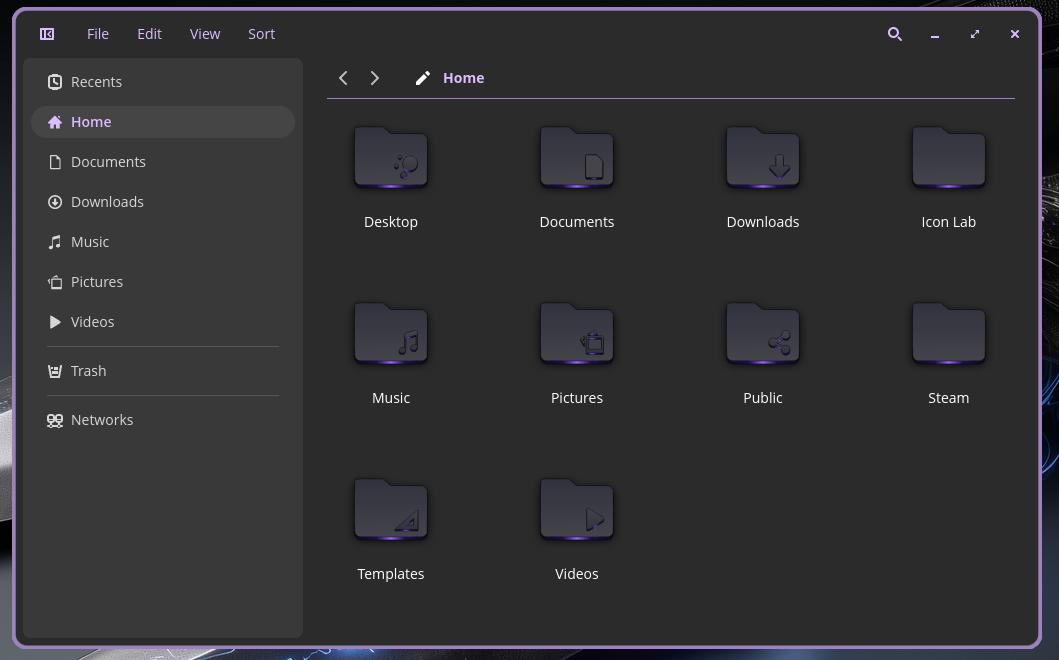Expand the Sort menu
The image size is (1059, 660).
[261, 34]
